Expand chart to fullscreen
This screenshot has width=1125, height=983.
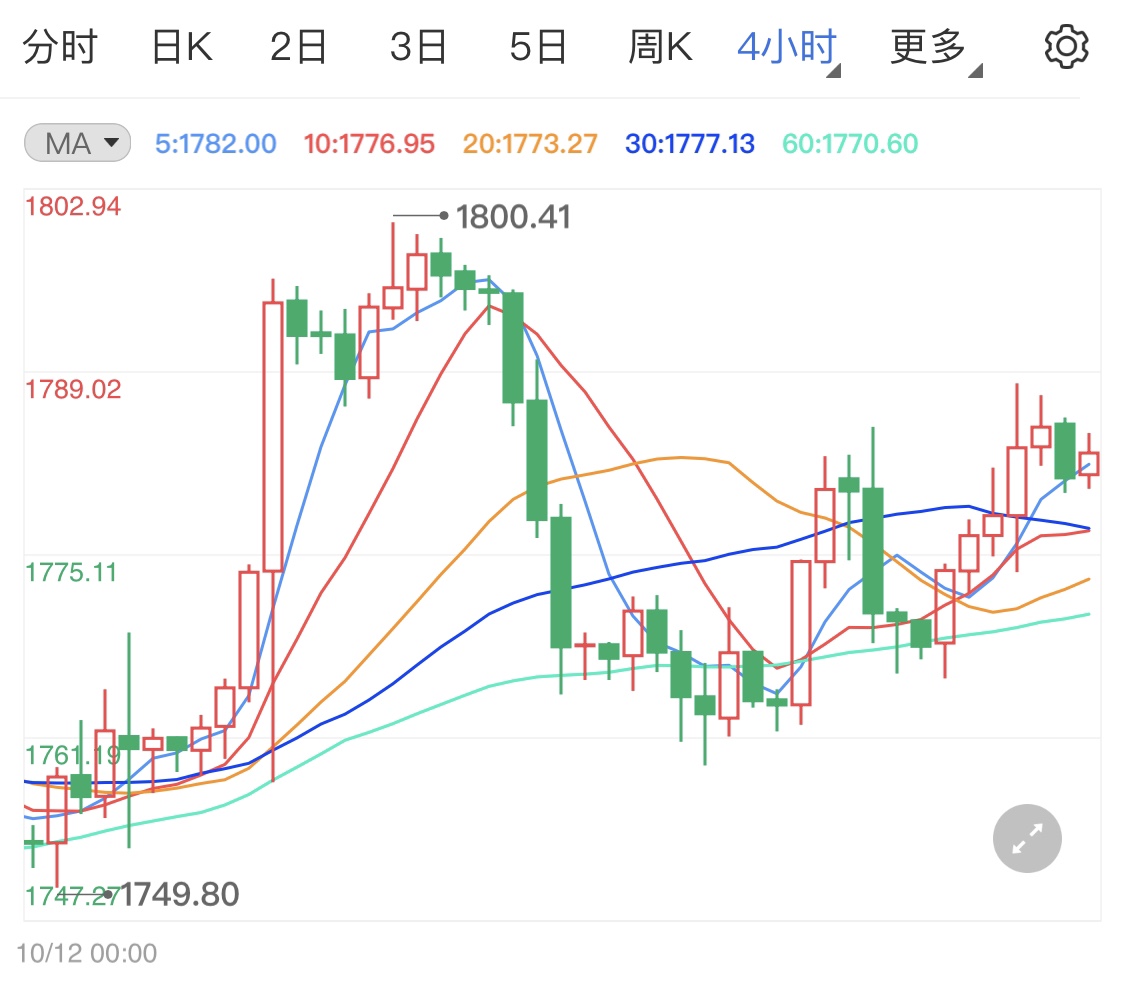(x=1027, y=838)
